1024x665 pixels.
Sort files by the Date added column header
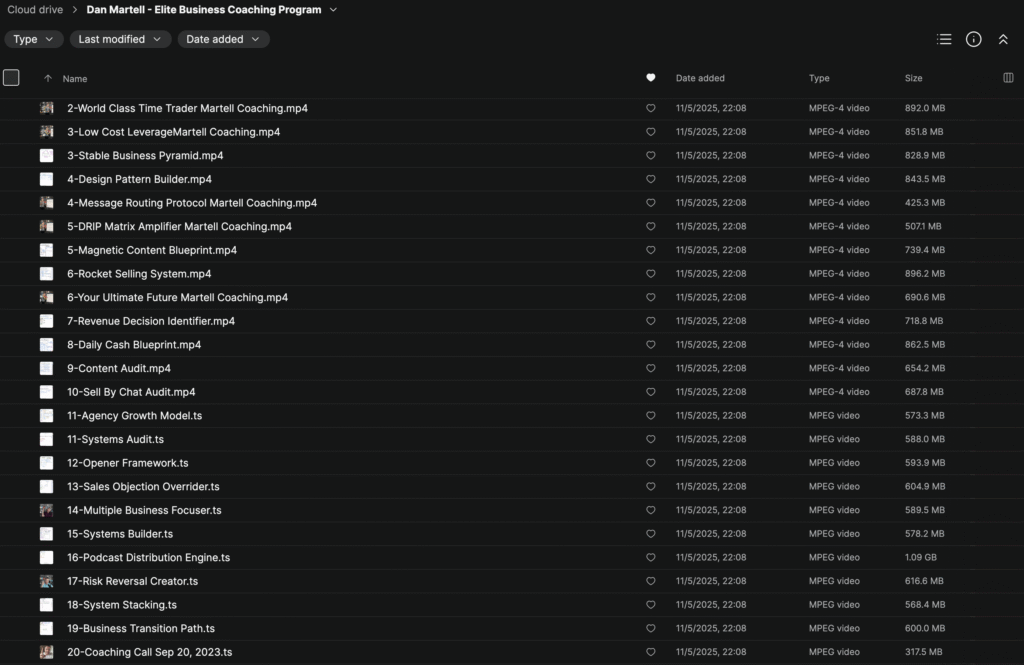[x=700, y=78]
